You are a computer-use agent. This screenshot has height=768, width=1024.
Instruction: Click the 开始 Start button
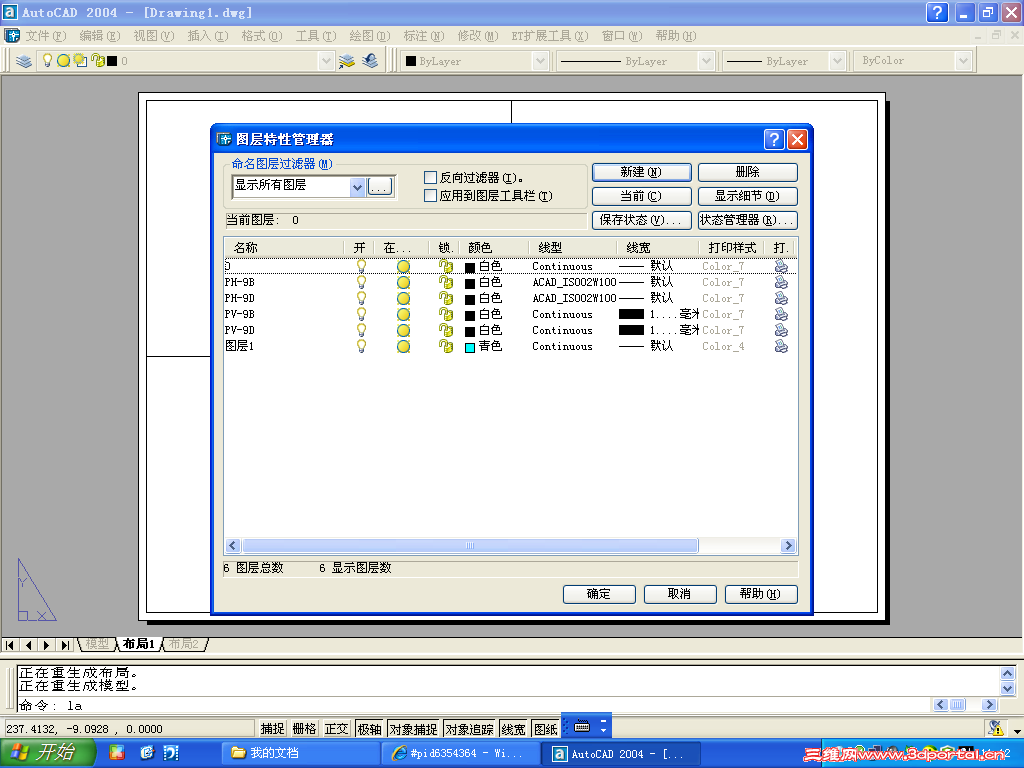47,753
